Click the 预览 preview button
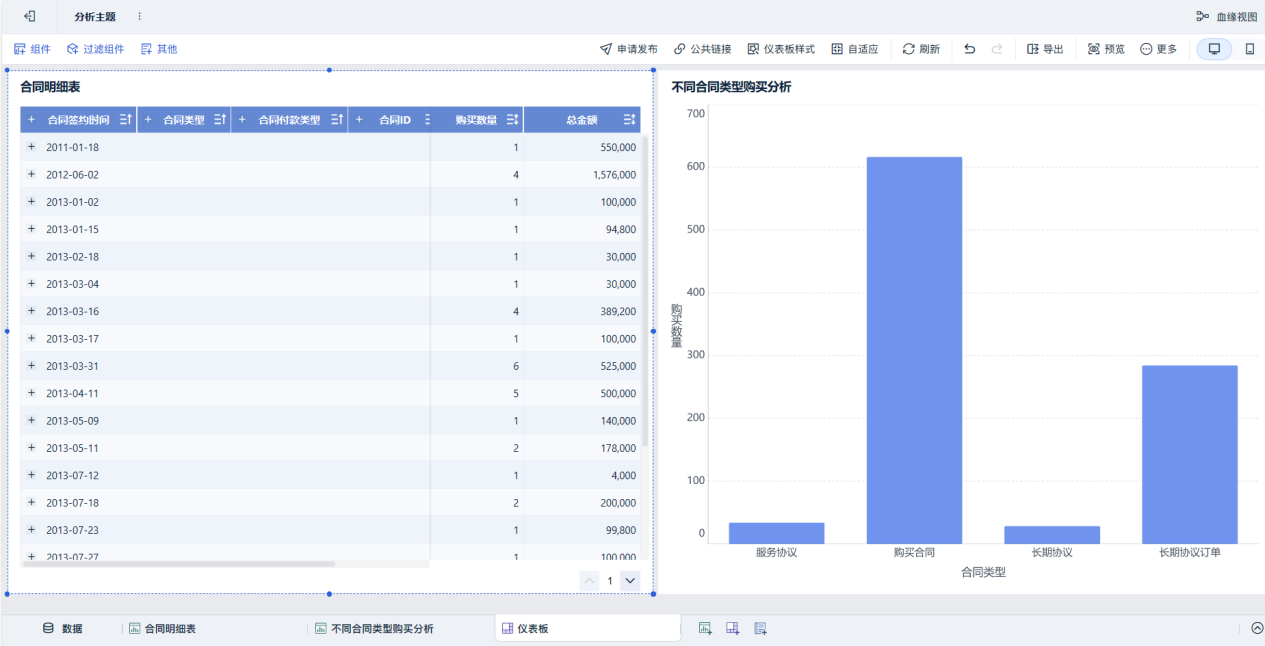The image size is (1265, 646). pyautogui.click(x=1106, y=49)
